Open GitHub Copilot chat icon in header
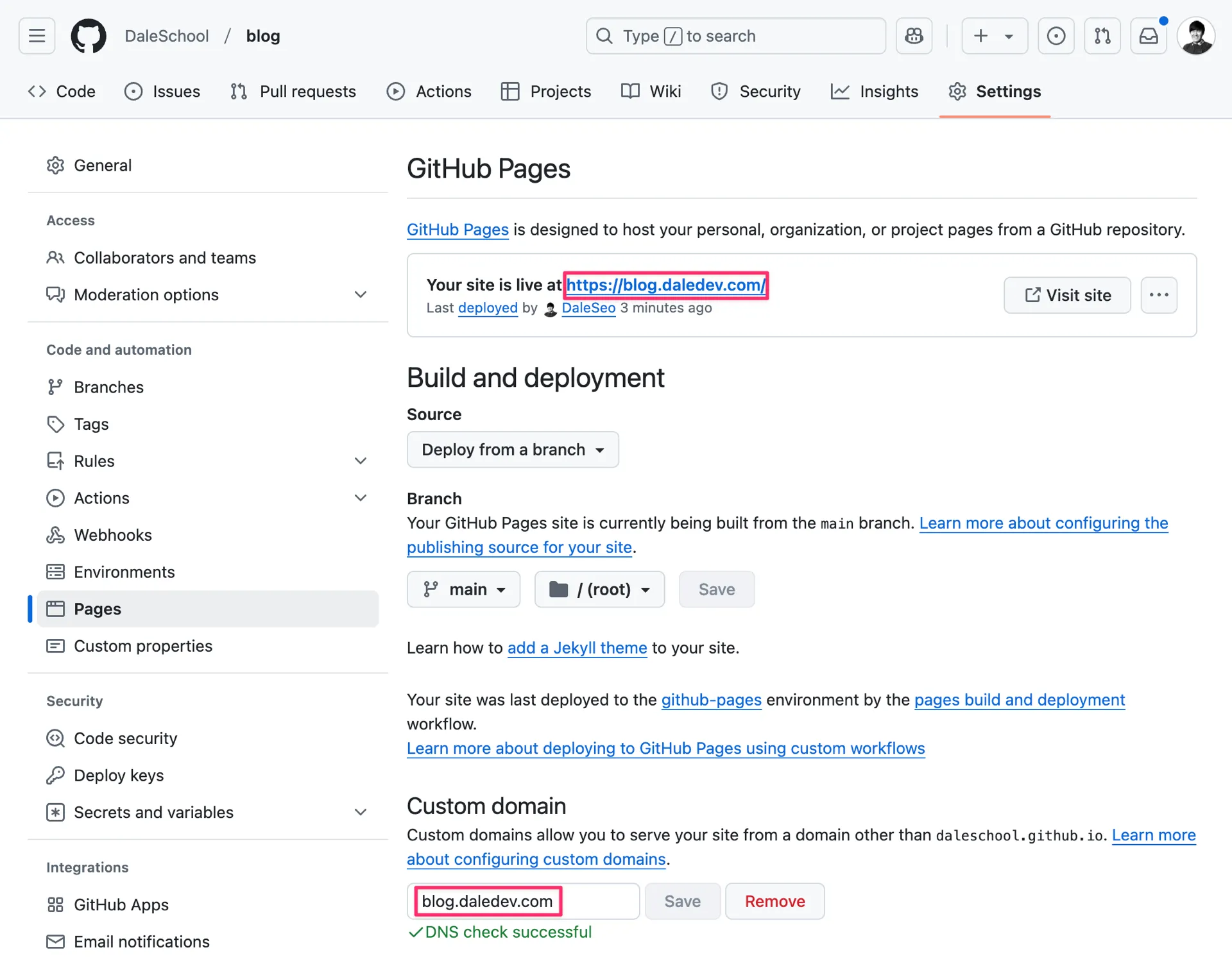 point(914,36)
